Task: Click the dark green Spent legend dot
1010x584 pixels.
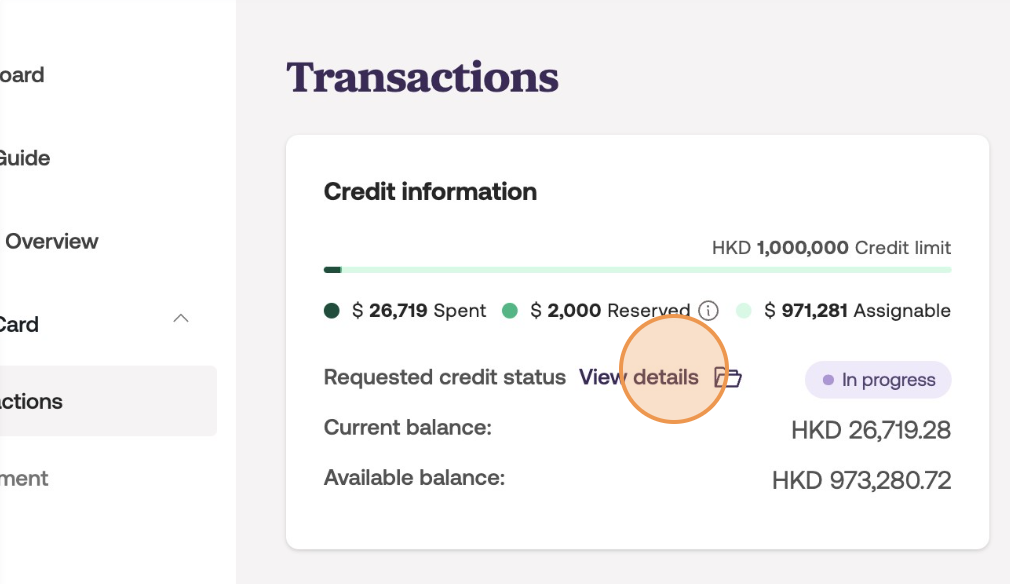Action: [332, 311]
